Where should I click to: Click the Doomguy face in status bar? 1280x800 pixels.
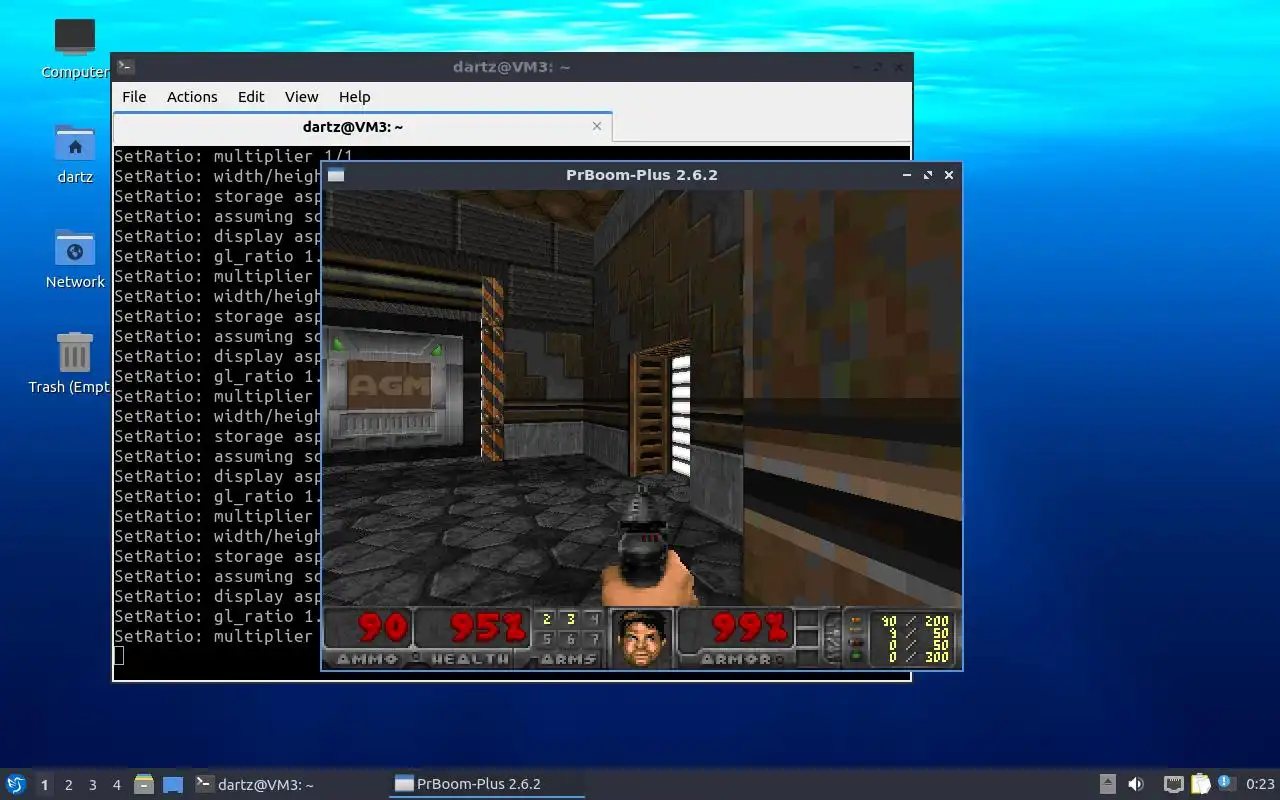coord(641,638)
